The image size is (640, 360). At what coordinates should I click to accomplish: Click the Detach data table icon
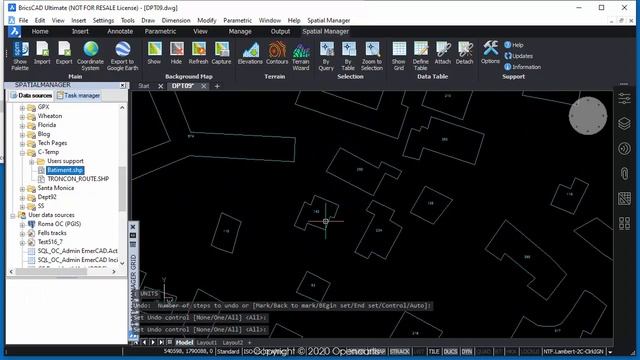tap(464, 53)
